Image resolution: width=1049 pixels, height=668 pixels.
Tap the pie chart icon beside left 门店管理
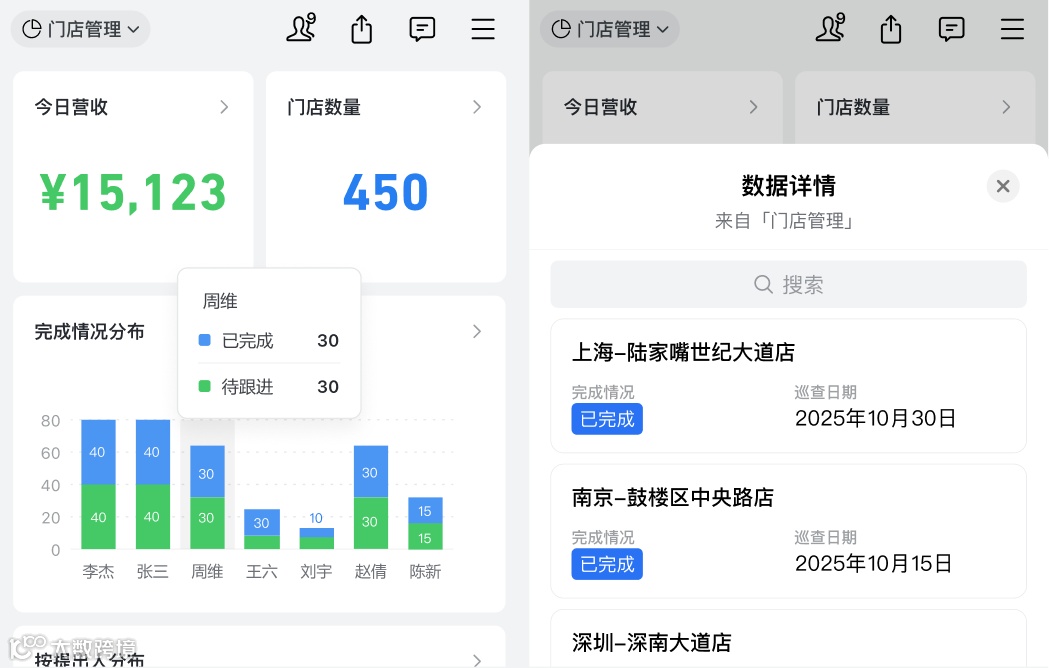(x=32, y=29)
